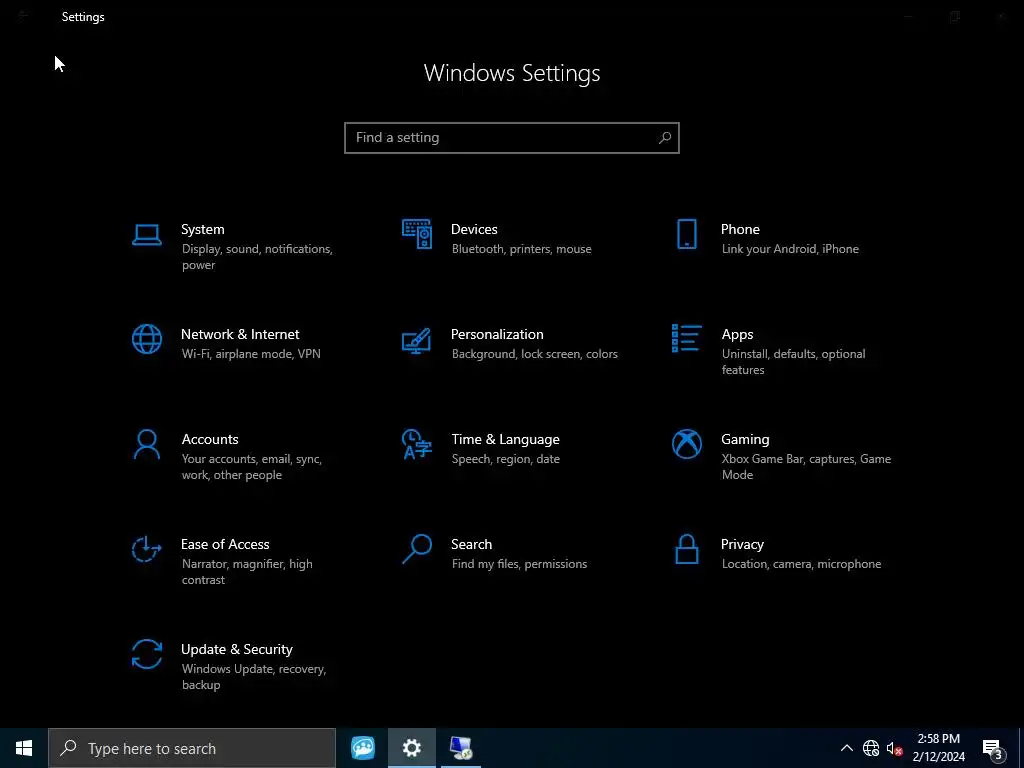Click "Windows Update, recovery, backup" description
Screen dimensions: 1024x768
(x=253, y=677)
